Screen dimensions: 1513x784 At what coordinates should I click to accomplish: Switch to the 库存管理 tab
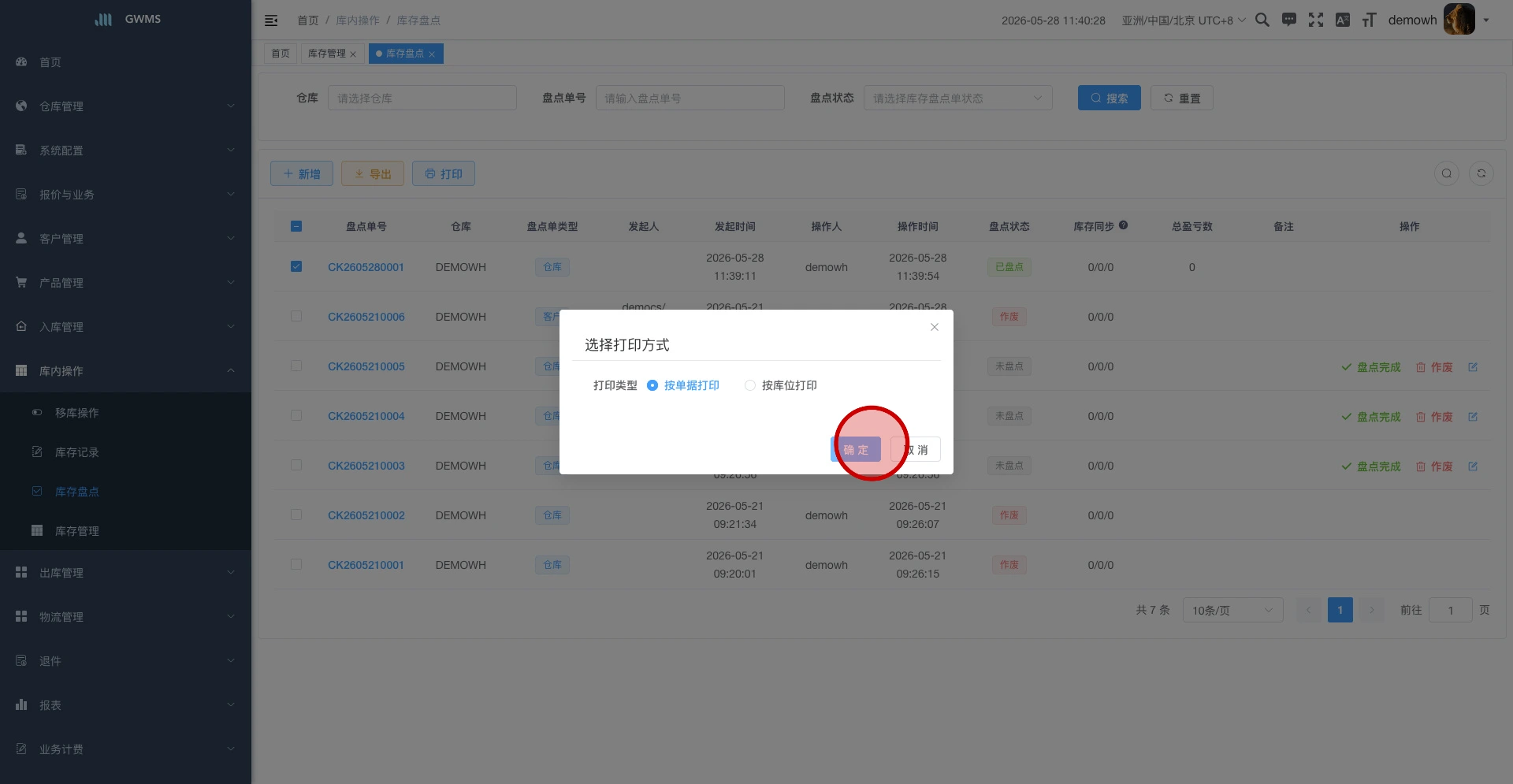click(x=326, y=54)
